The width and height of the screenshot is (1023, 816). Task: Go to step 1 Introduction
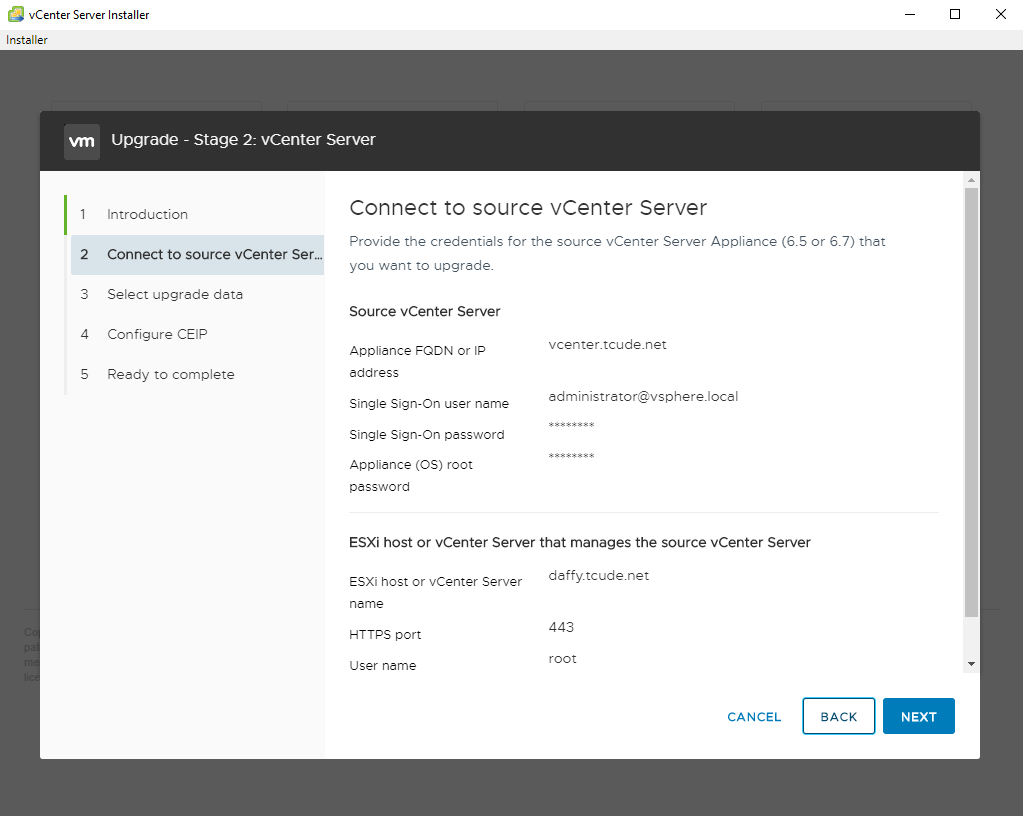click(x=147, y=215)
